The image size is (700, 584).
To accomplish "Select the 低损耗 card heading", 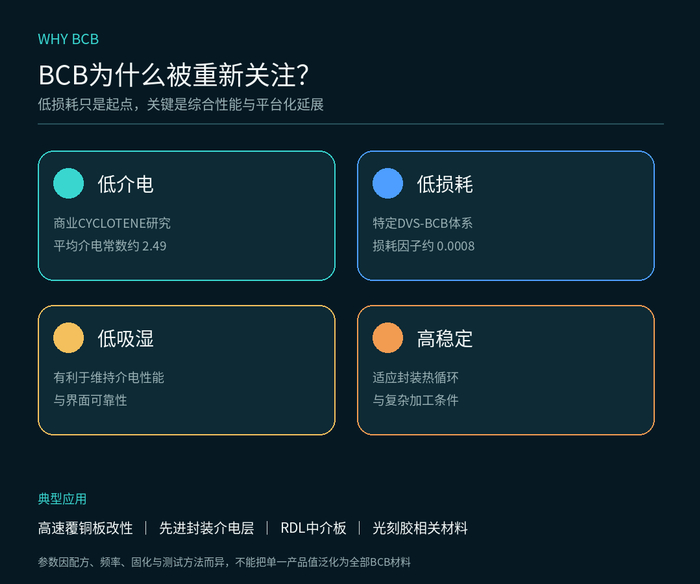I will pyautogui.click(x=445, y=184).
